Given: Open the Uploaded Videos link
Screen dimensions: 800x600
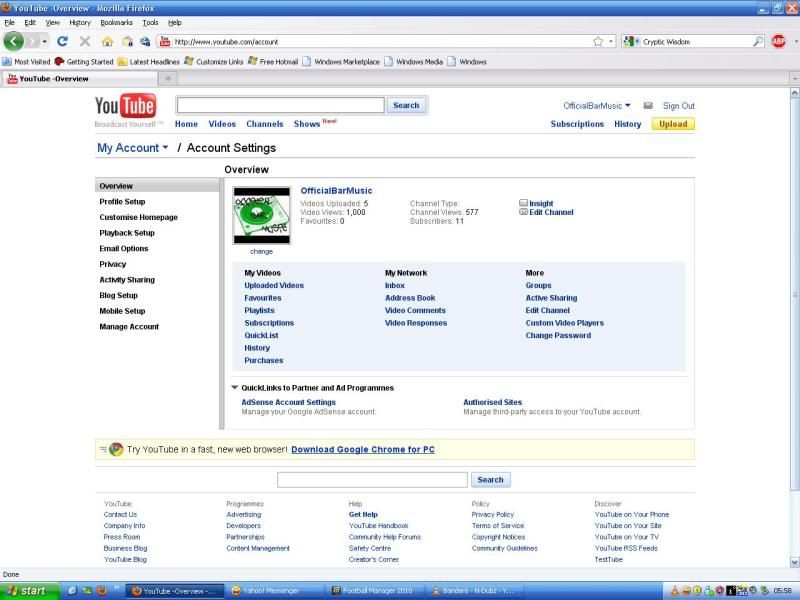Looking at the screenshot, I should pyautogui.click(x=274, y=285).
